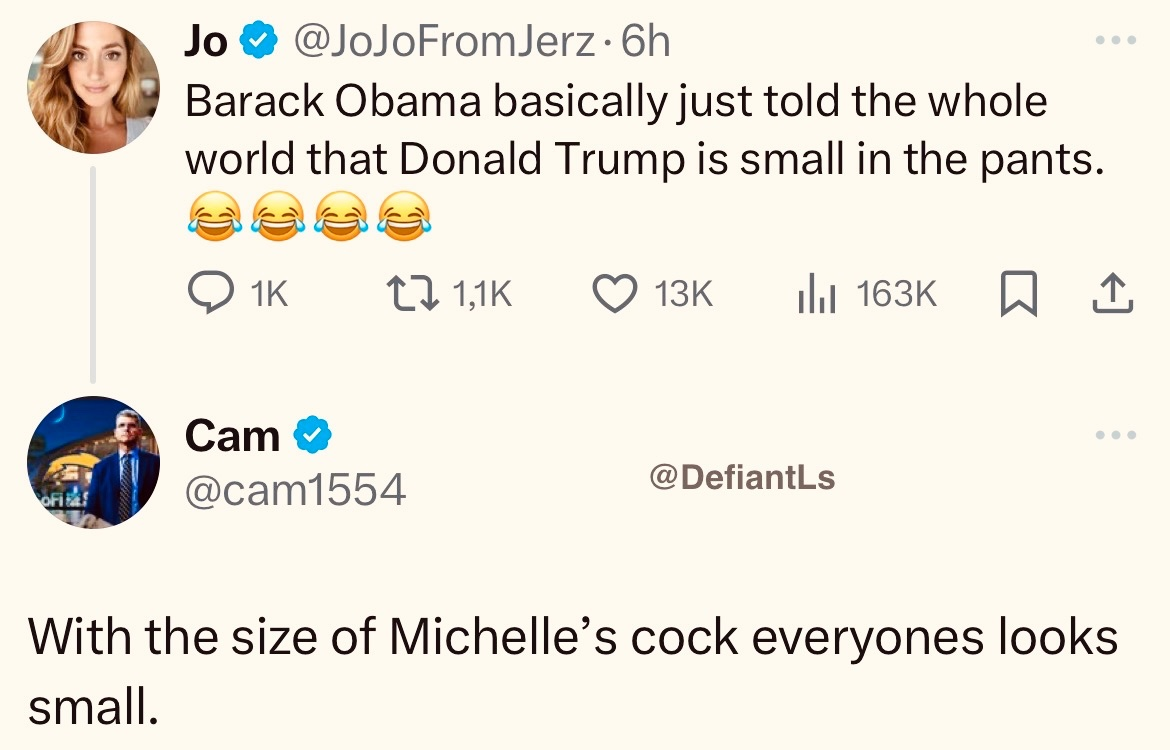The image size is (1170, 750).
Task: Open the reply icon on Jo's tweet
Action: point(211,293)
